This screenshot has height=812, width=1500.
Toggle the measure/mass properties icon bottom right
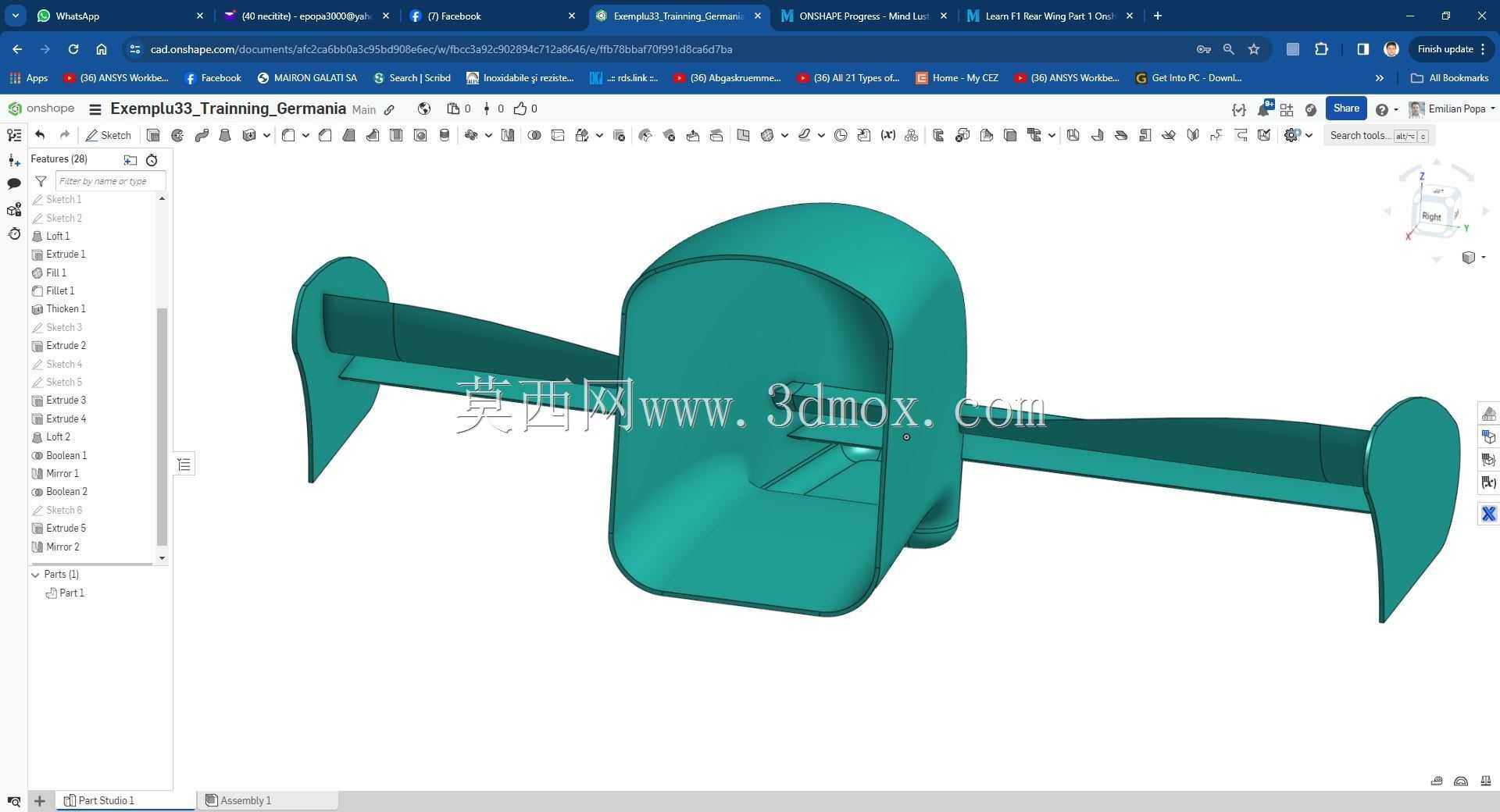1485,781
